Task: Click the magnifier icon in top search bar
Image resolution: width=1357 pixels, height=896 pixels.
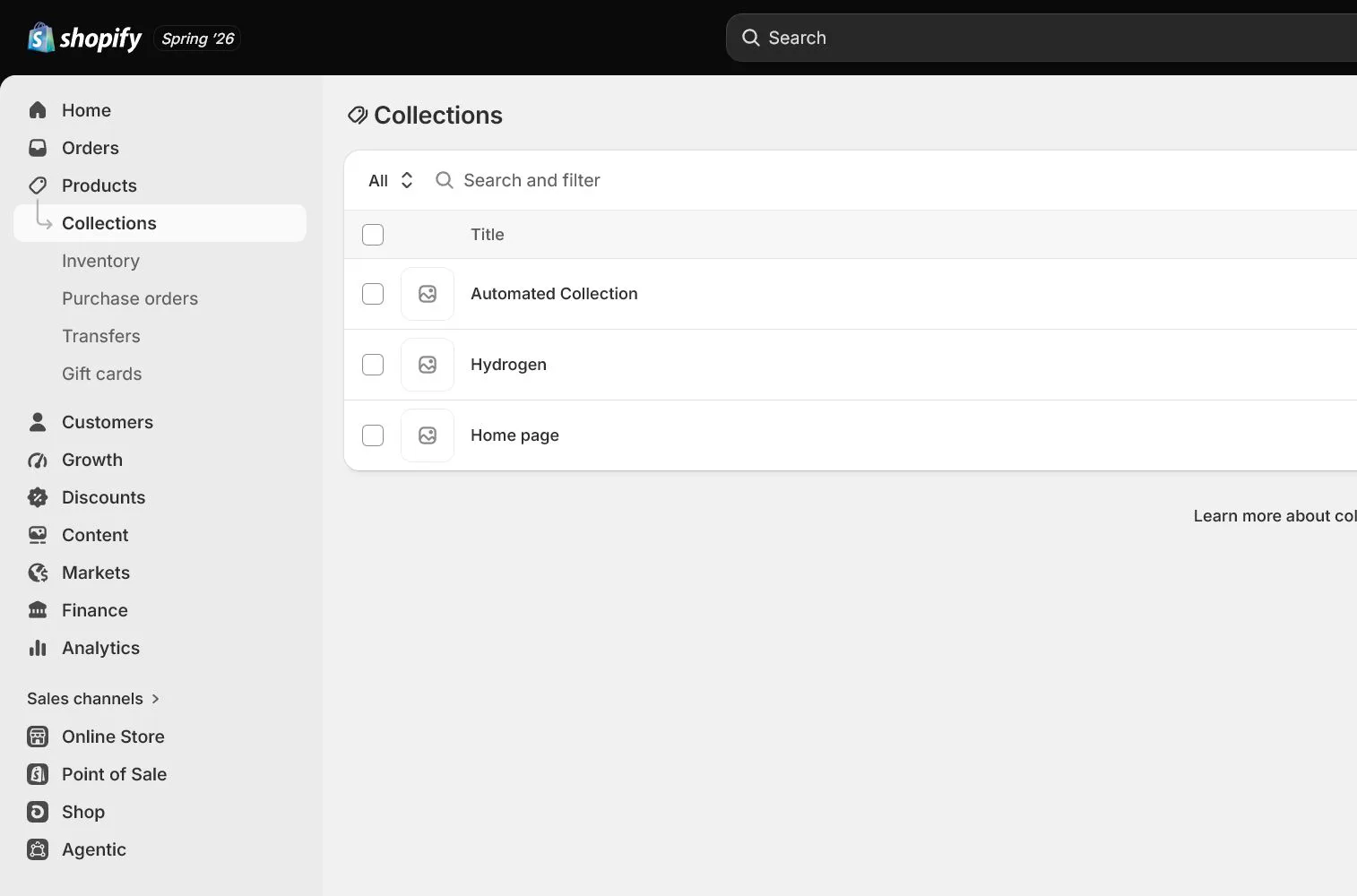Action: [x=751, y=38]
